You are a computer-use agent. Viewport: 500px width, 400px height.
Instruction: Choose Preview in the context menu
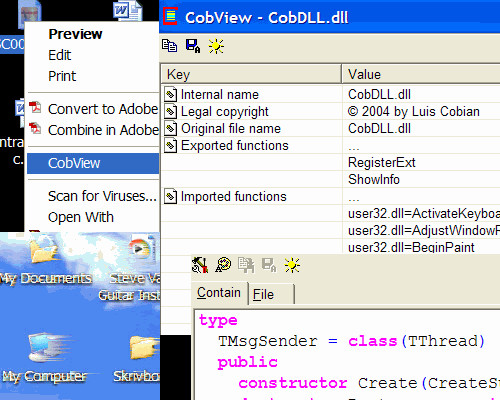75,34
